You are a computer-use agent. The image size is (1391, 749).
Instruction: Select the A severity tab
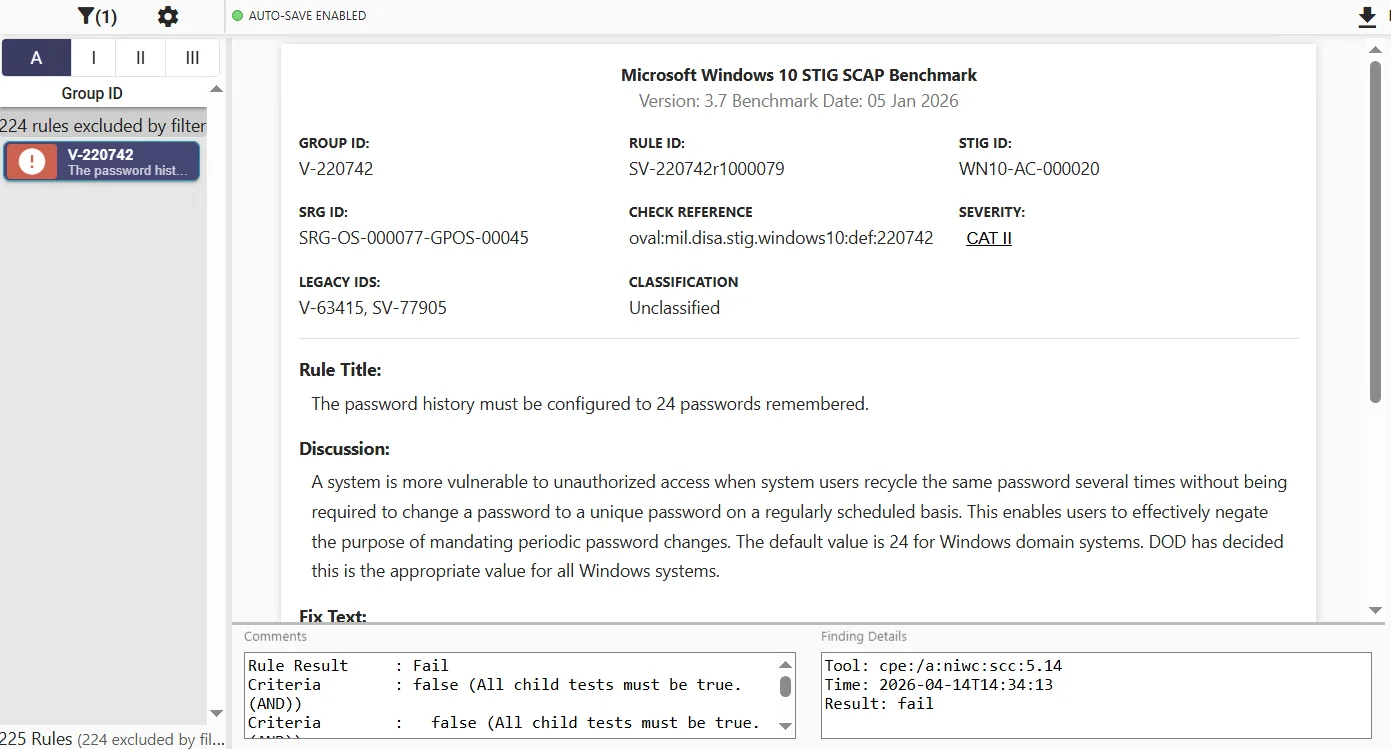(37, 58)
